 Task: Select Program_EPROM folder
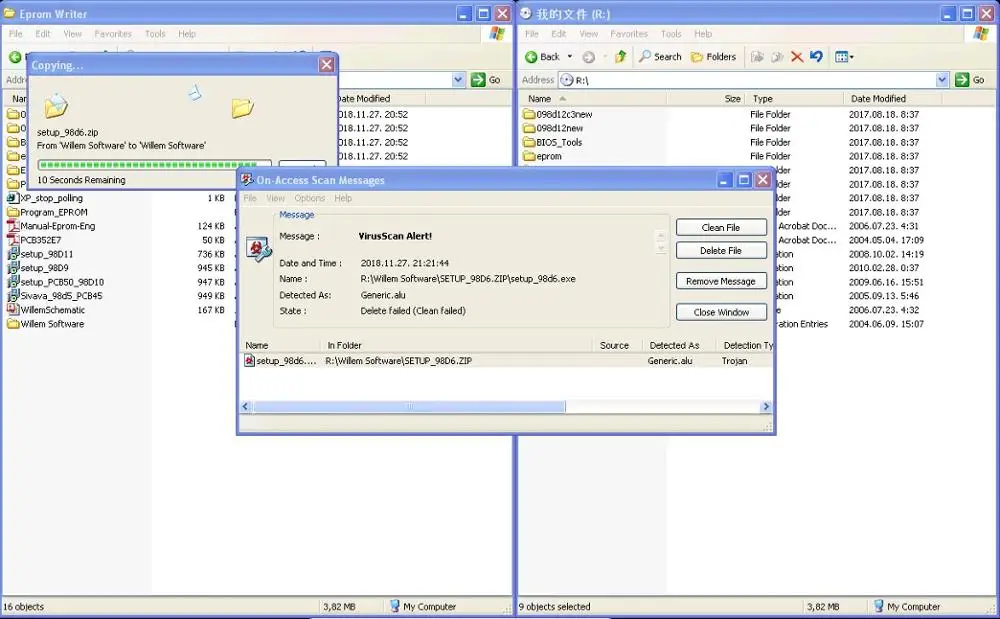point(47,212)
